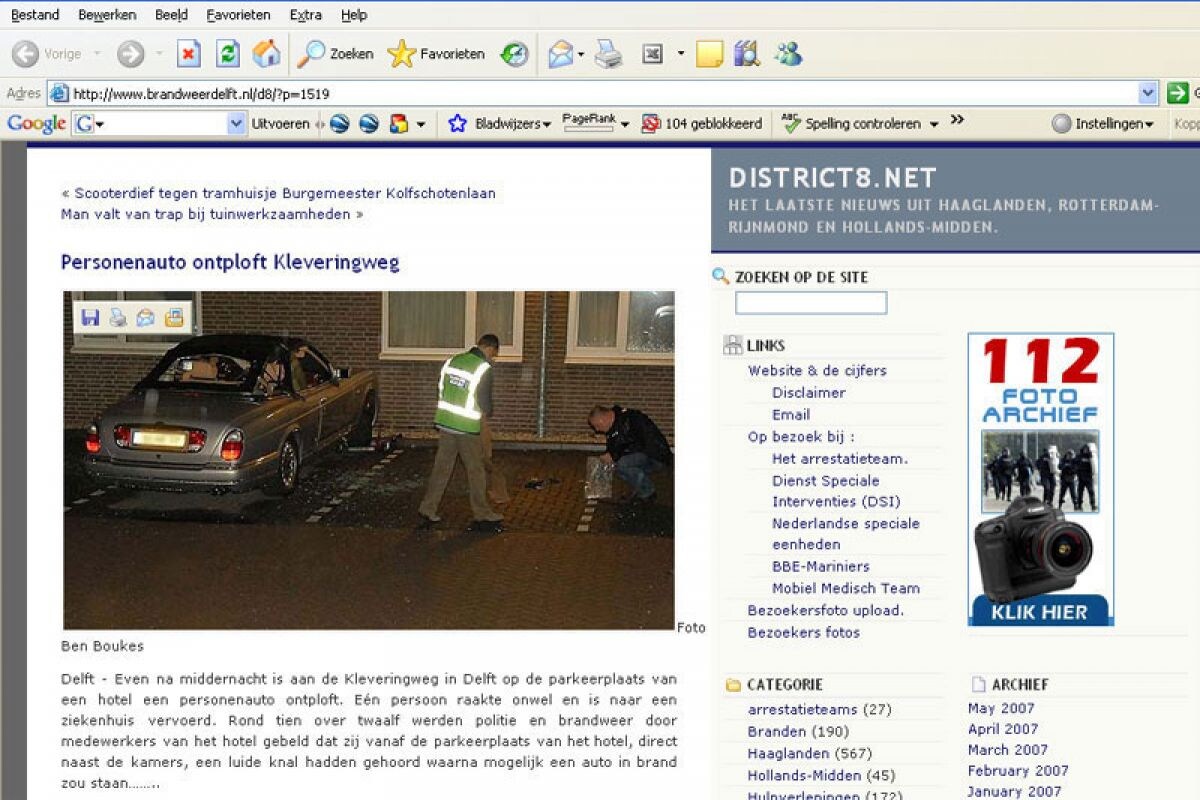Open the Messenger people icon in the toolbar
The image size is (1200, 800).
click(788, 54)
